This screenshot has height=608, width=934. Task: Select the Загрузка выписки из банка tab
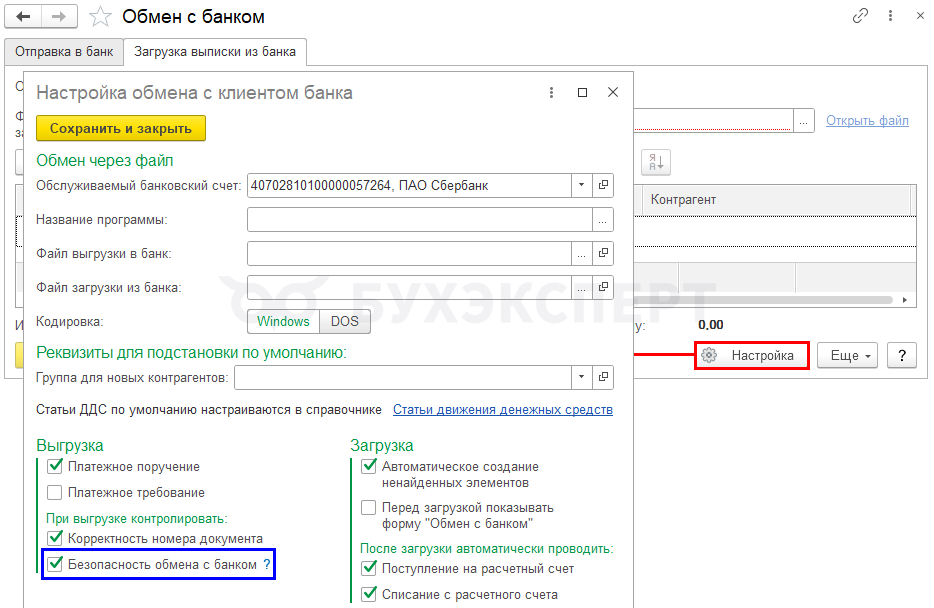[x=215, y=51]
